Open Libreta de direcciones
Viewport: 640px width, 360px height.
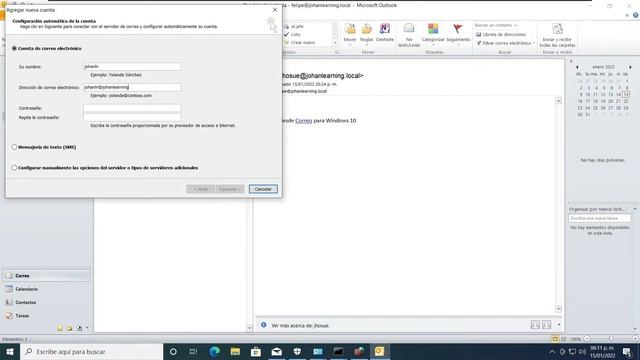(x=501, y=35)
